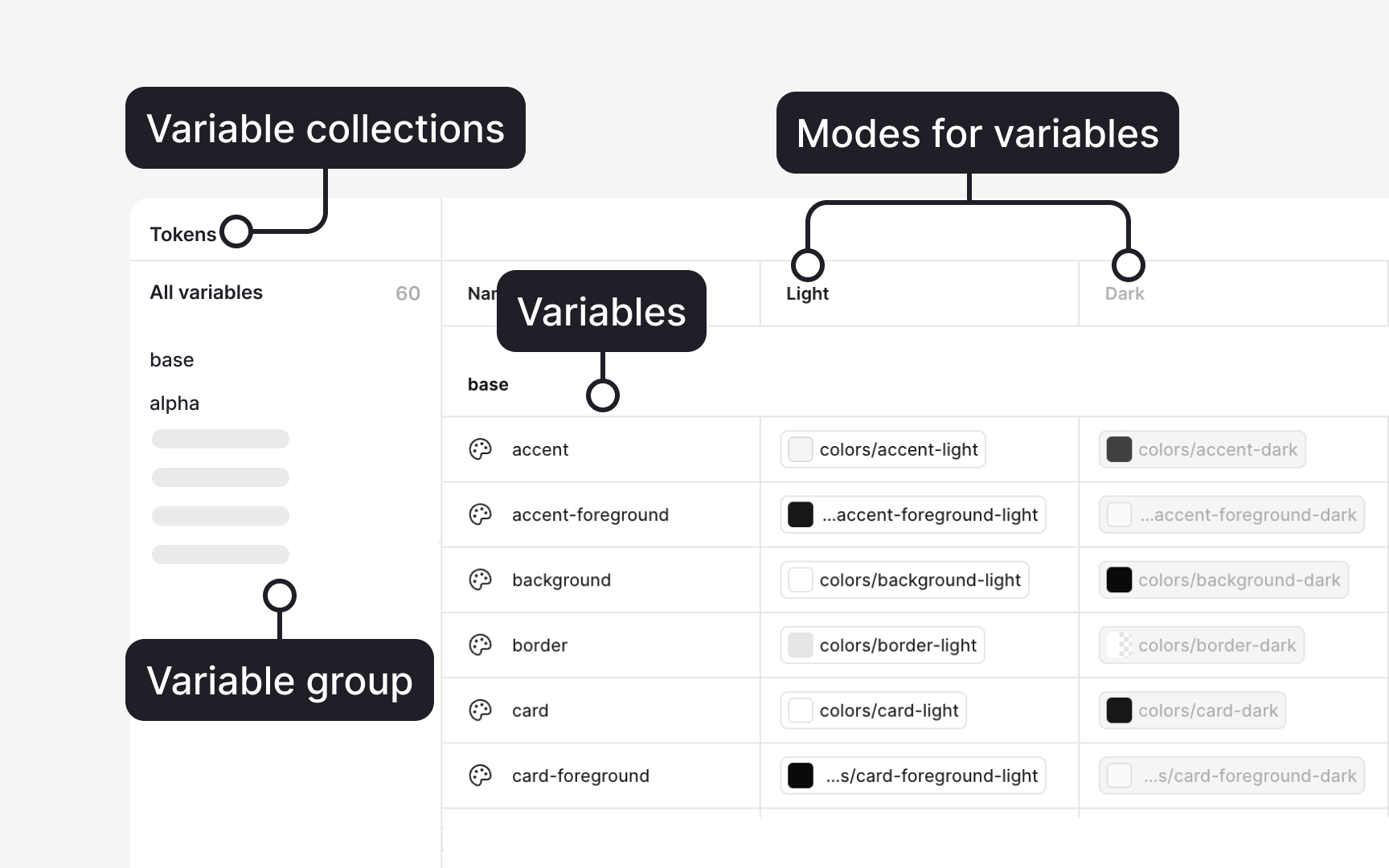Open the Tokens collection header
The width and height of the screenshot is (1389, 868).
182,234
